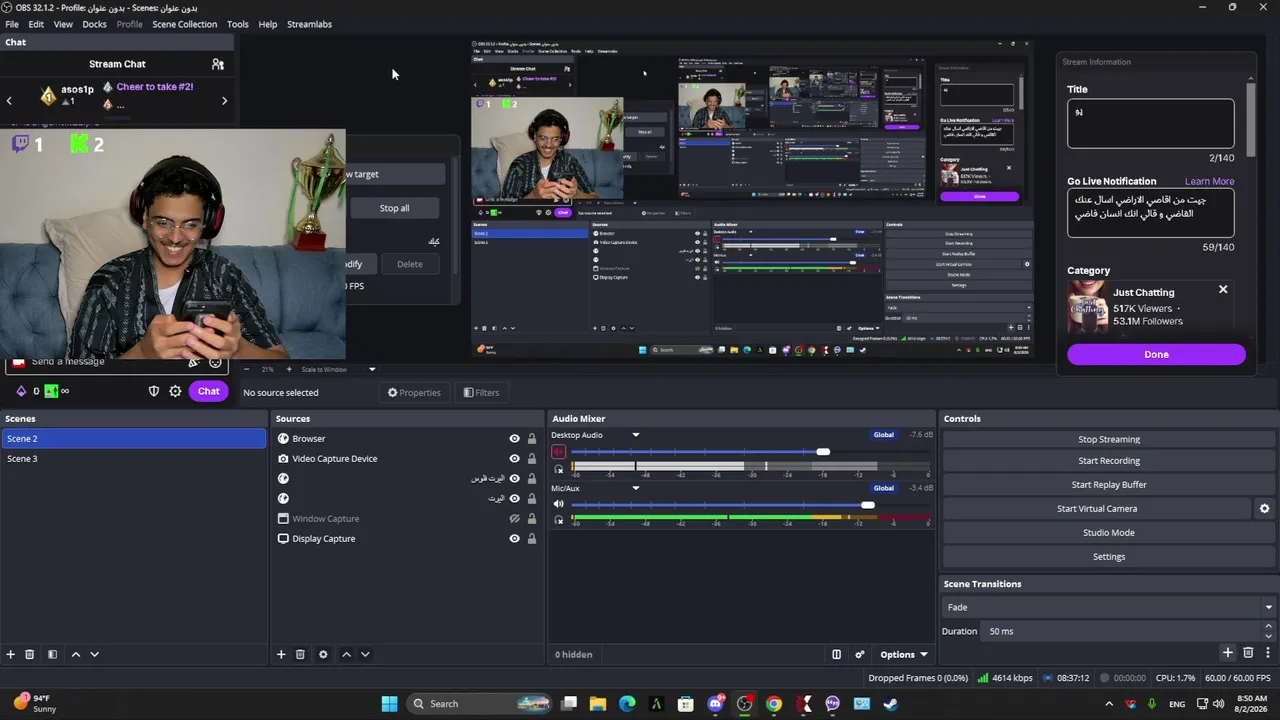Open source properties gear in Sources panel

(323, 654)
